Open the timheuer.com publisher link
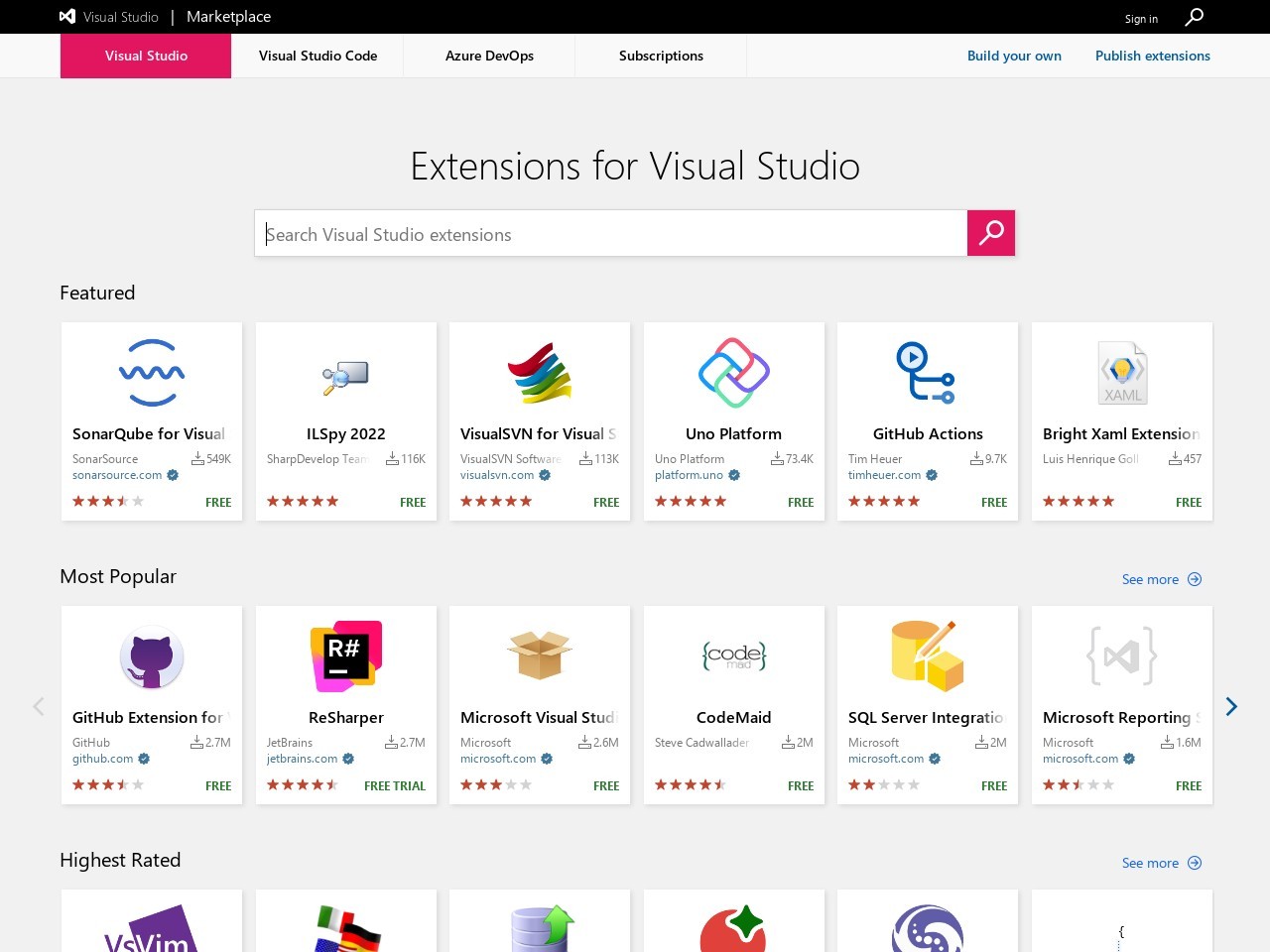This screenshot has height=952, width=1270. [x=885, y=475]
